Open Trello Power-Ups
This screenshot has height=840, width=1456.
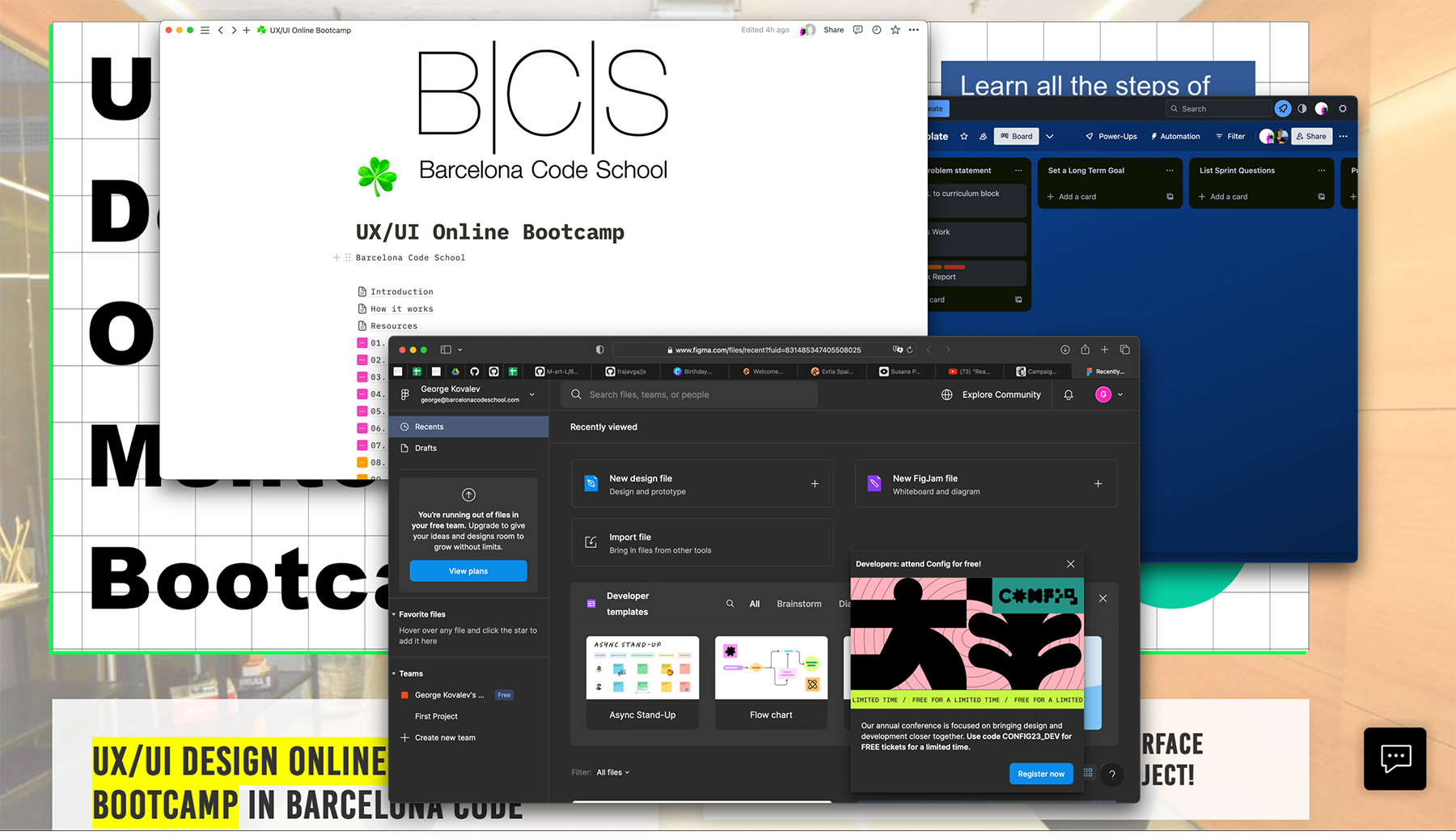pos(1111,136)
